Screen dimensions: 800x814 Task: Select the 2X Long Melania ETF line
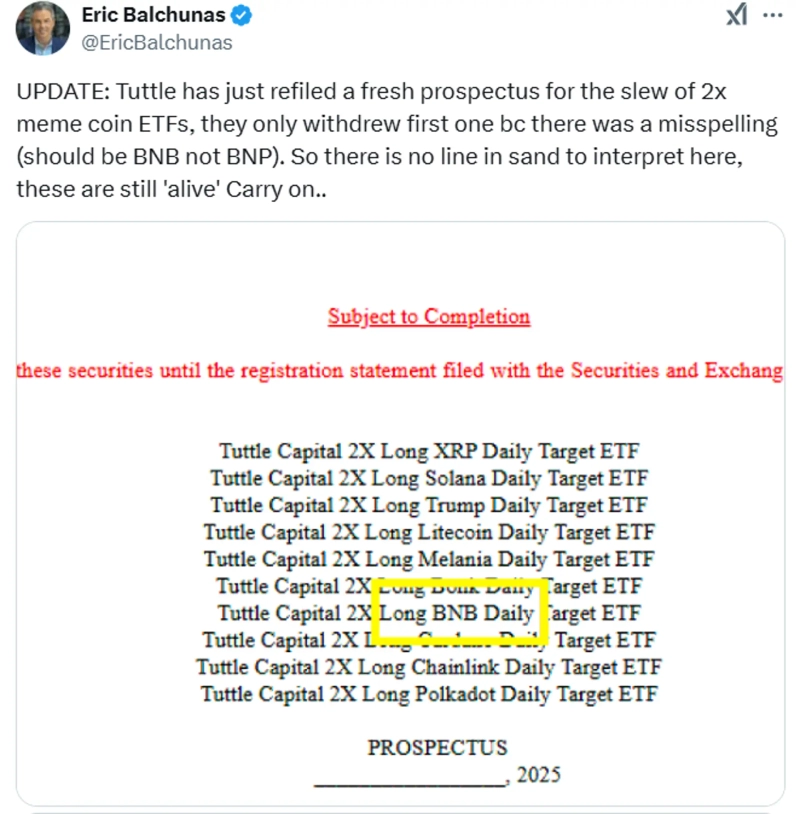point(429,559)
